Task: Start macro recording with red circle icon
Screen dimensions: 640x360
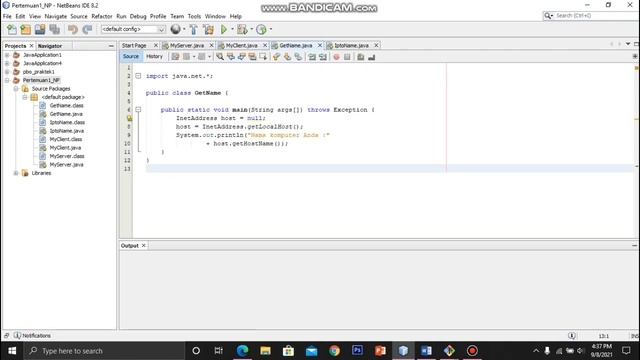Action: [336, 57]
